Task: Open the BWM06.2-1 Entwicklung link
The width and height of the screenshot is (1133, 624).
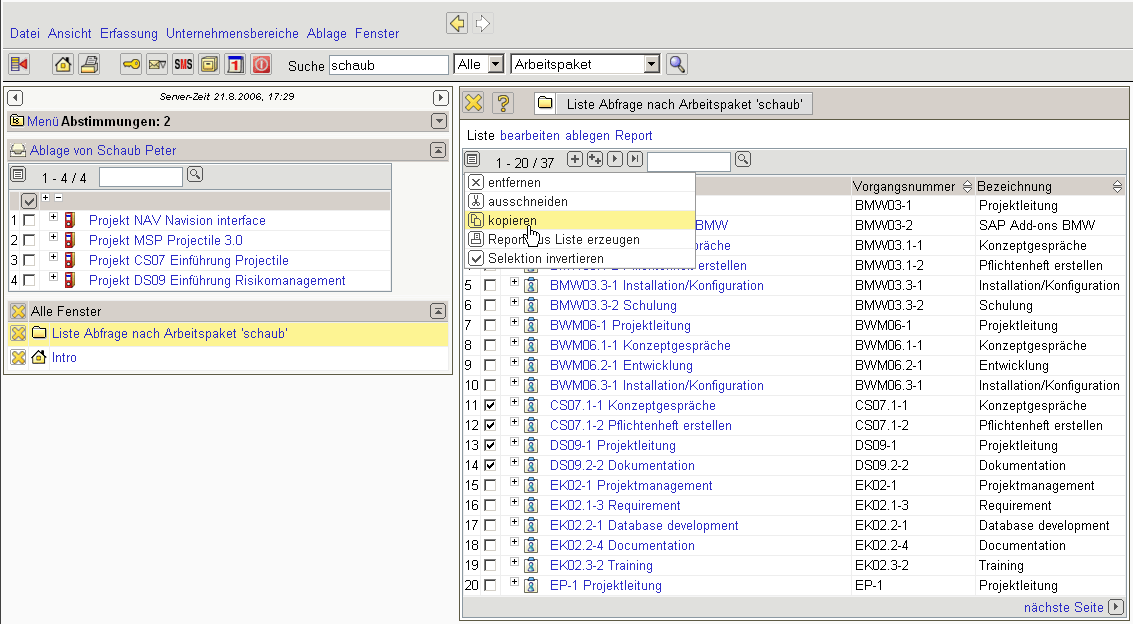Action: pos(621,365)
